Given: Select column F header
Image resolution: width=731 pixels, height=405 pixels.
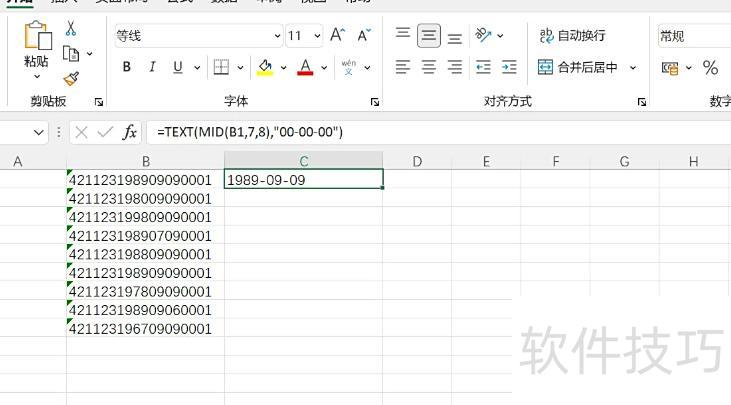Looking at the screenshot, I should 555,161.
